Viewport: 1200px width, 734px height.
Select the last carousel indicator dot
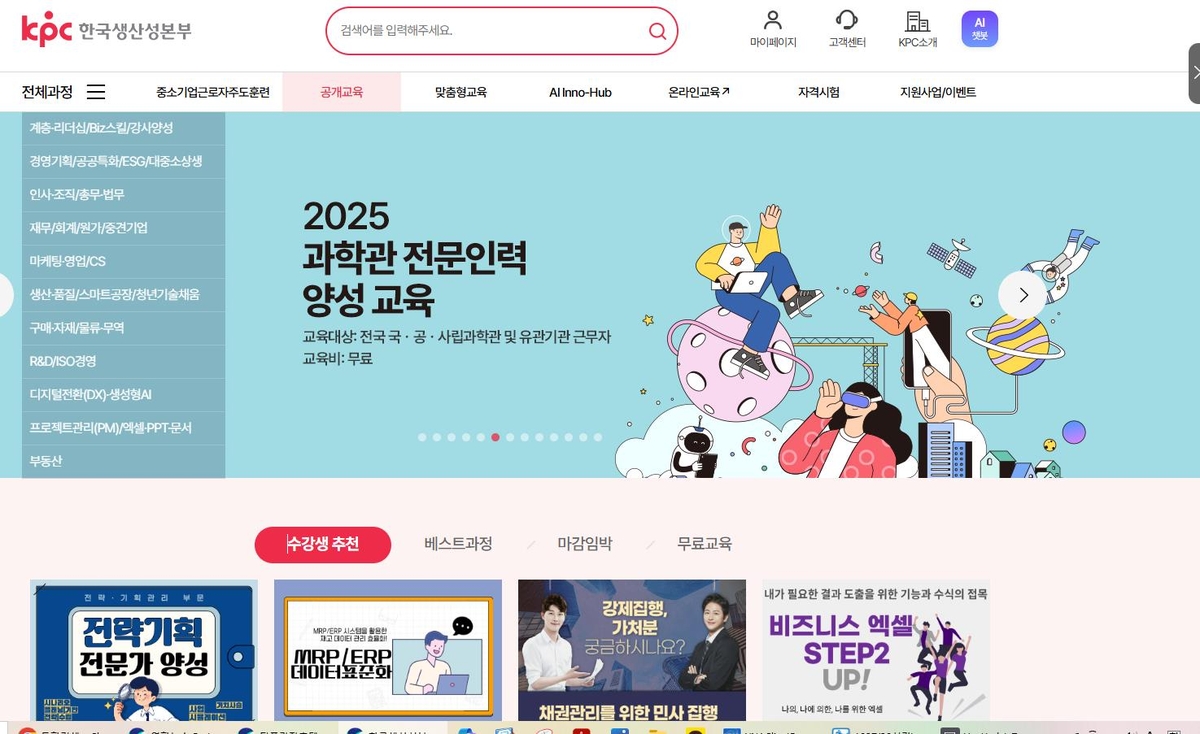pos(598,437)
